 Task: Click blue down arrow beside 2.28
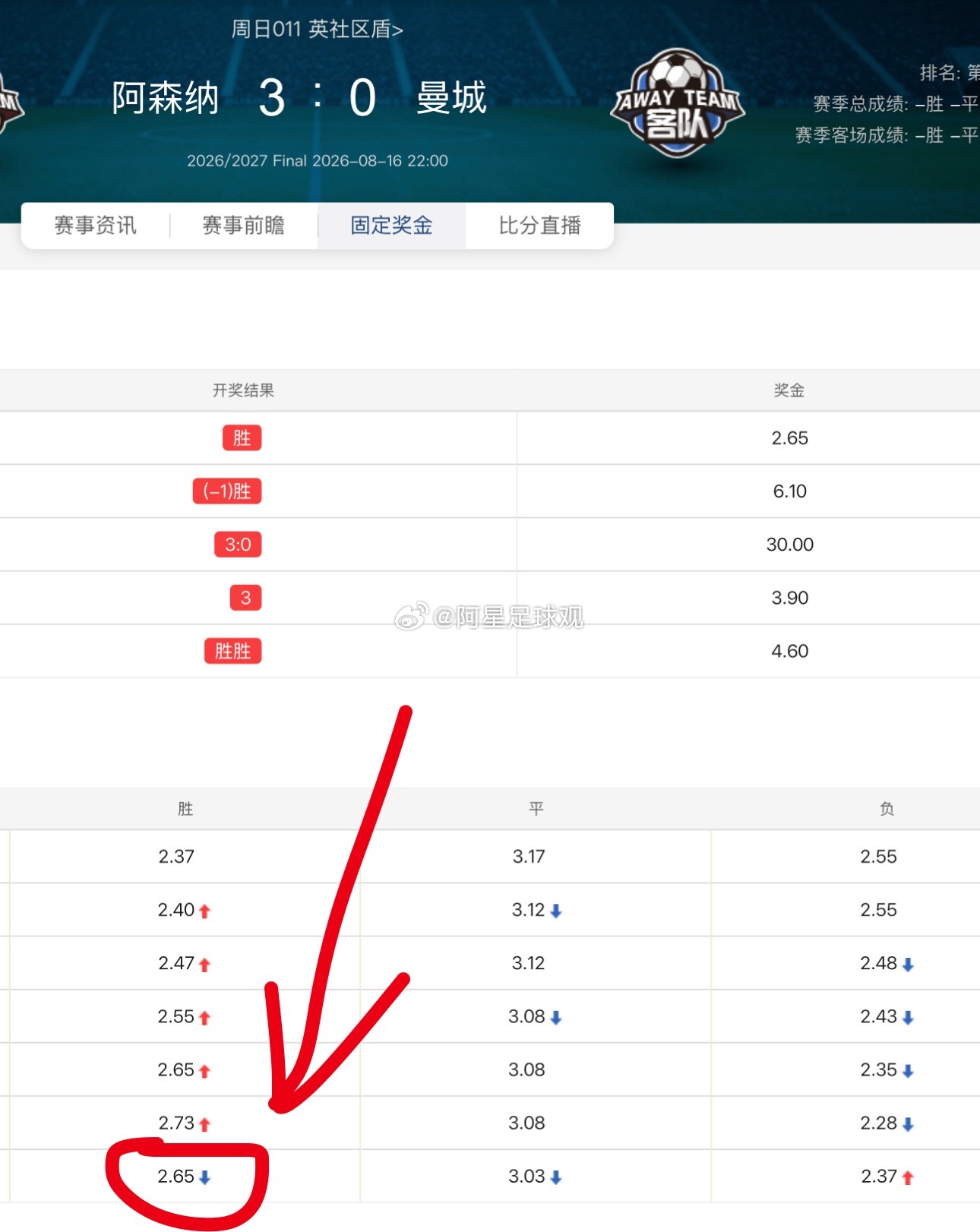click(x=908, y=1124)
